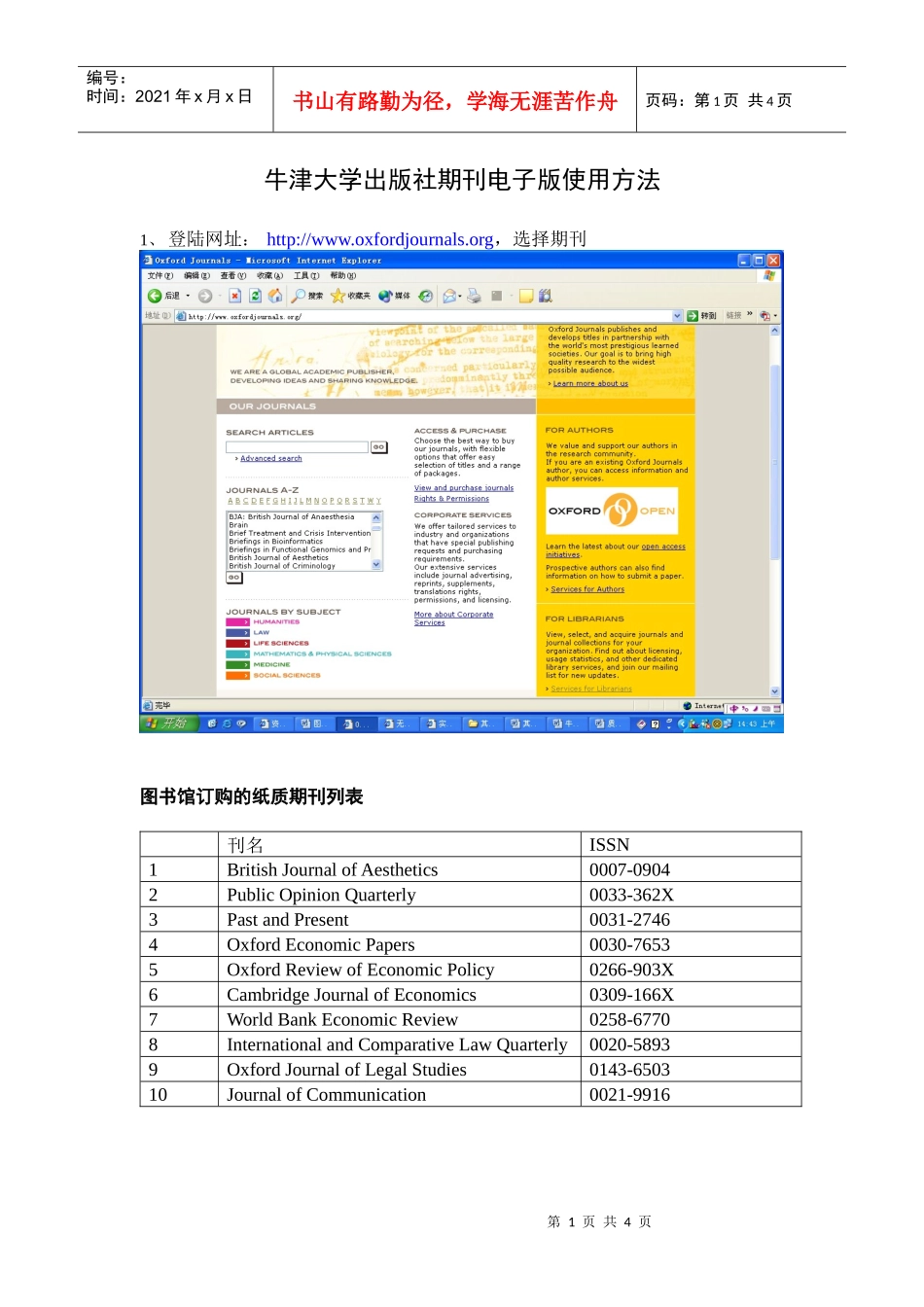Open the 编辑 (Edit) menu
This screenshot has height=1307, width=924.
pos(196,275)
